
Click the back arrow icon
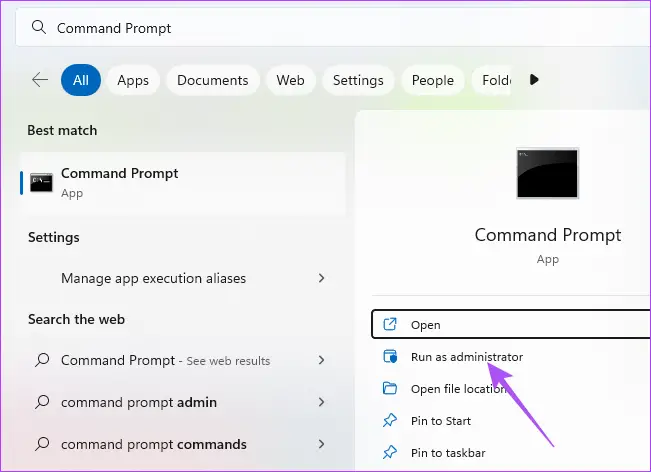[40, 80]
